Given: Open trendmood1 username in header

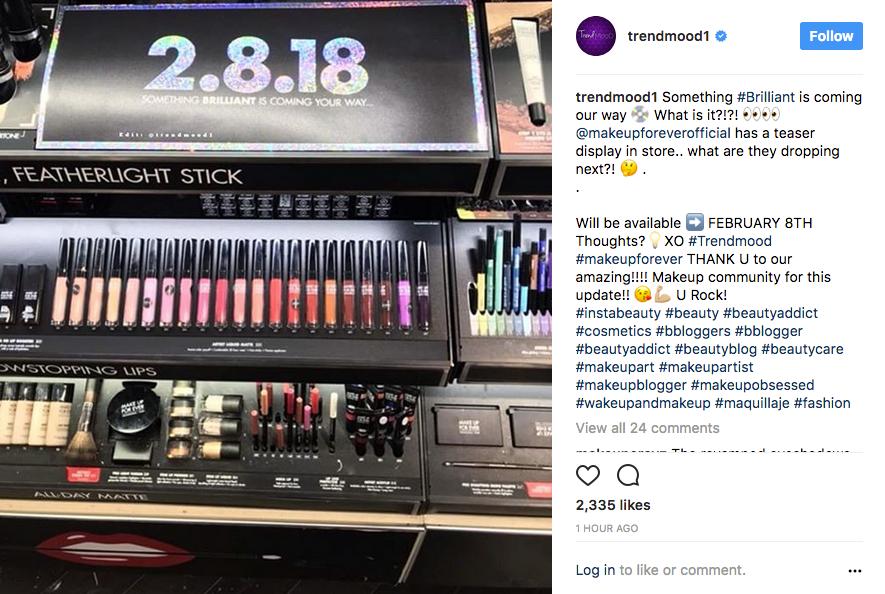Looking at the screenshot, I should click(x=668, y=36).
